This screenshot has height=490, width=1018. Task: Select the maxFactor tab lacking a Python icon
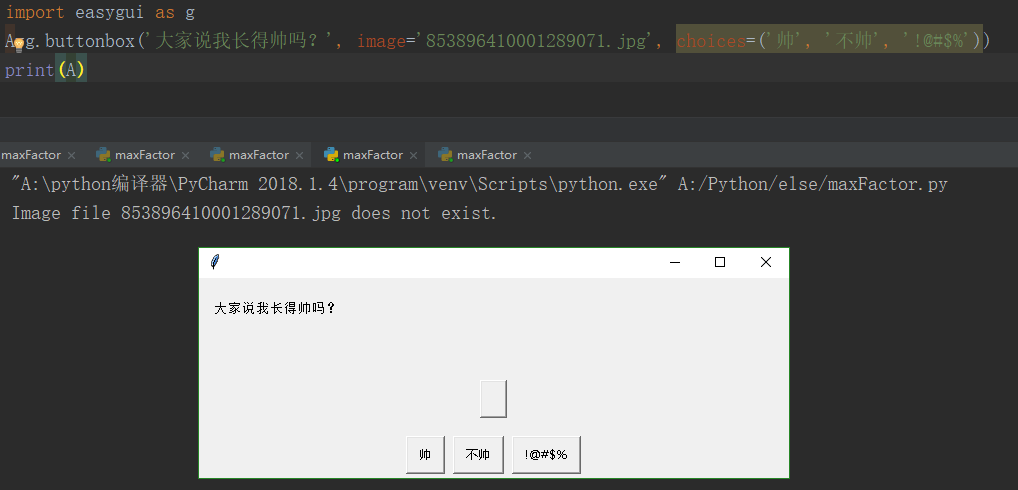pos(31,155)
